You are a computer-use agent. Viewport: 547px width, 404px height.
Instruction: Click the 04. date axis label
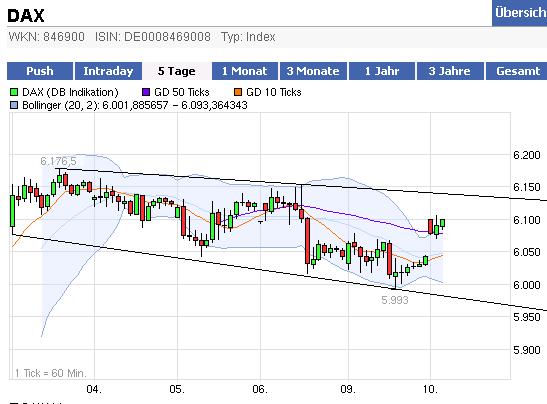click(94, 389)
